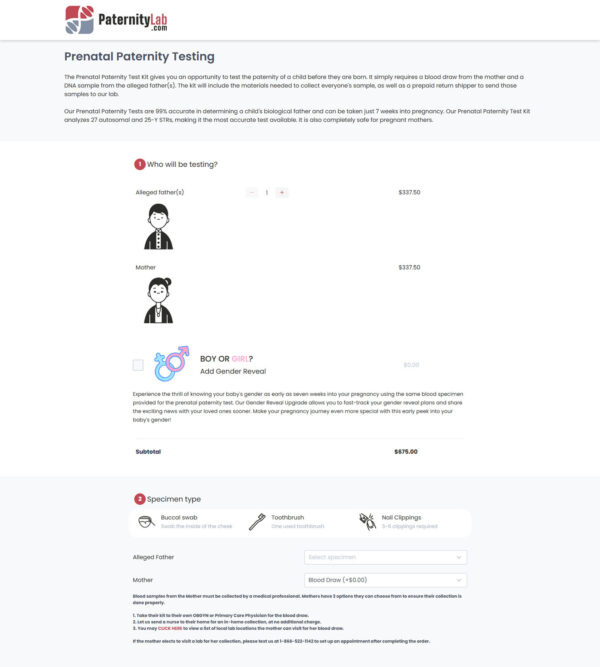The height and width of the screenshot is (667, 600).
Task: Click the toothbrush specimen icon
Action: pos(257,521)
